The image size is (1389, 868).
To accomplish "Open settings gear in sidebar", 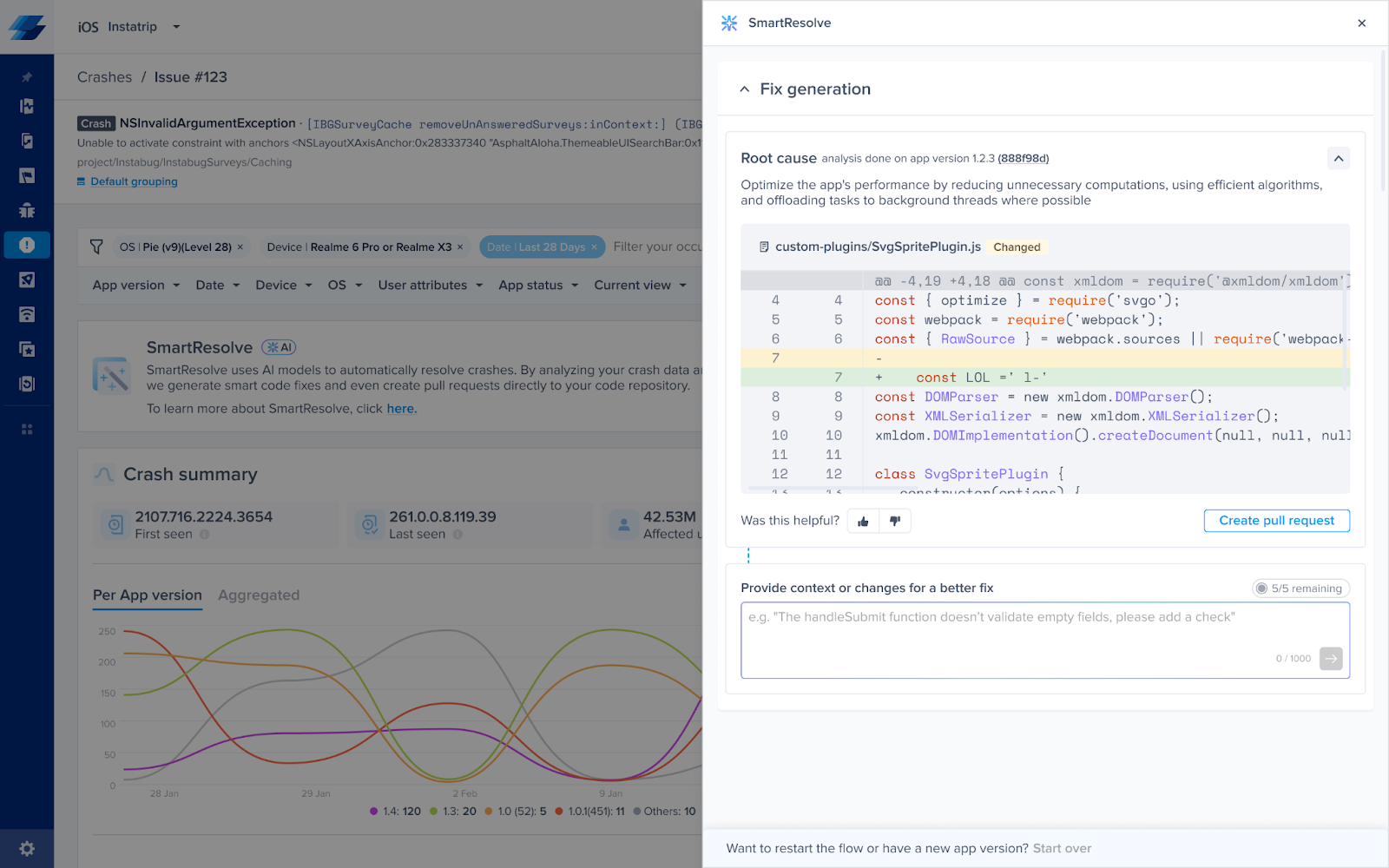I will point(27,849).
